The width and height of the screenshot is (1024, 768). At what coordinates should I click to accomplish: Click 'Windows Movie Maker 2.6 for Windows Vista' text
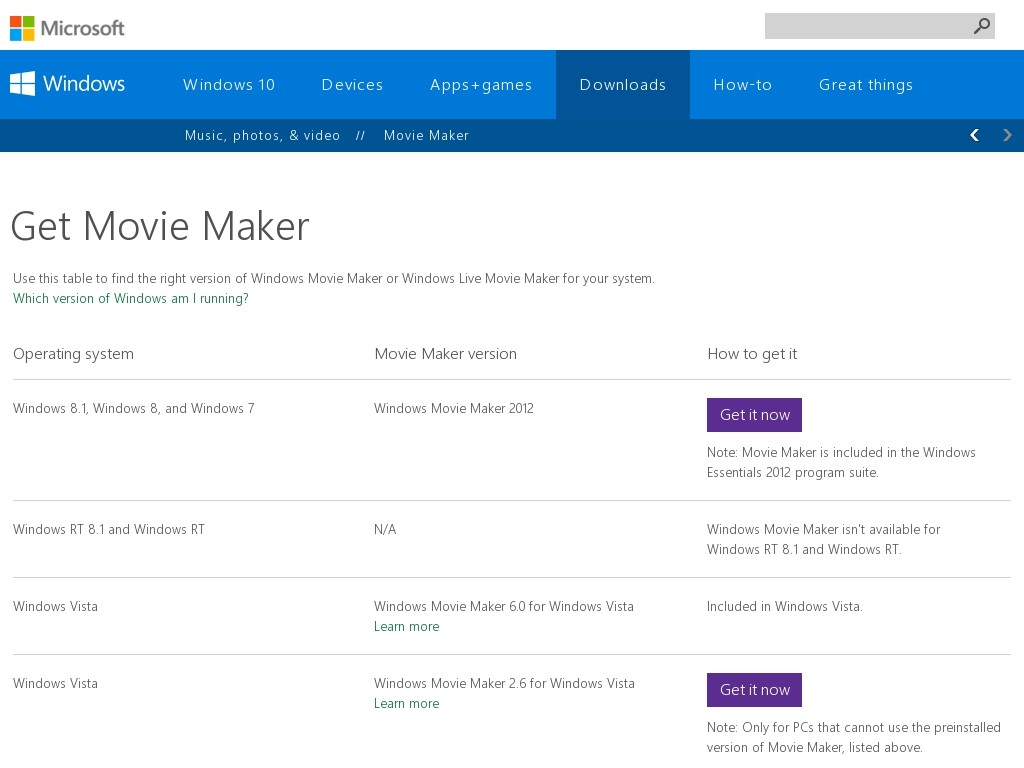click(x=504, y=683)
